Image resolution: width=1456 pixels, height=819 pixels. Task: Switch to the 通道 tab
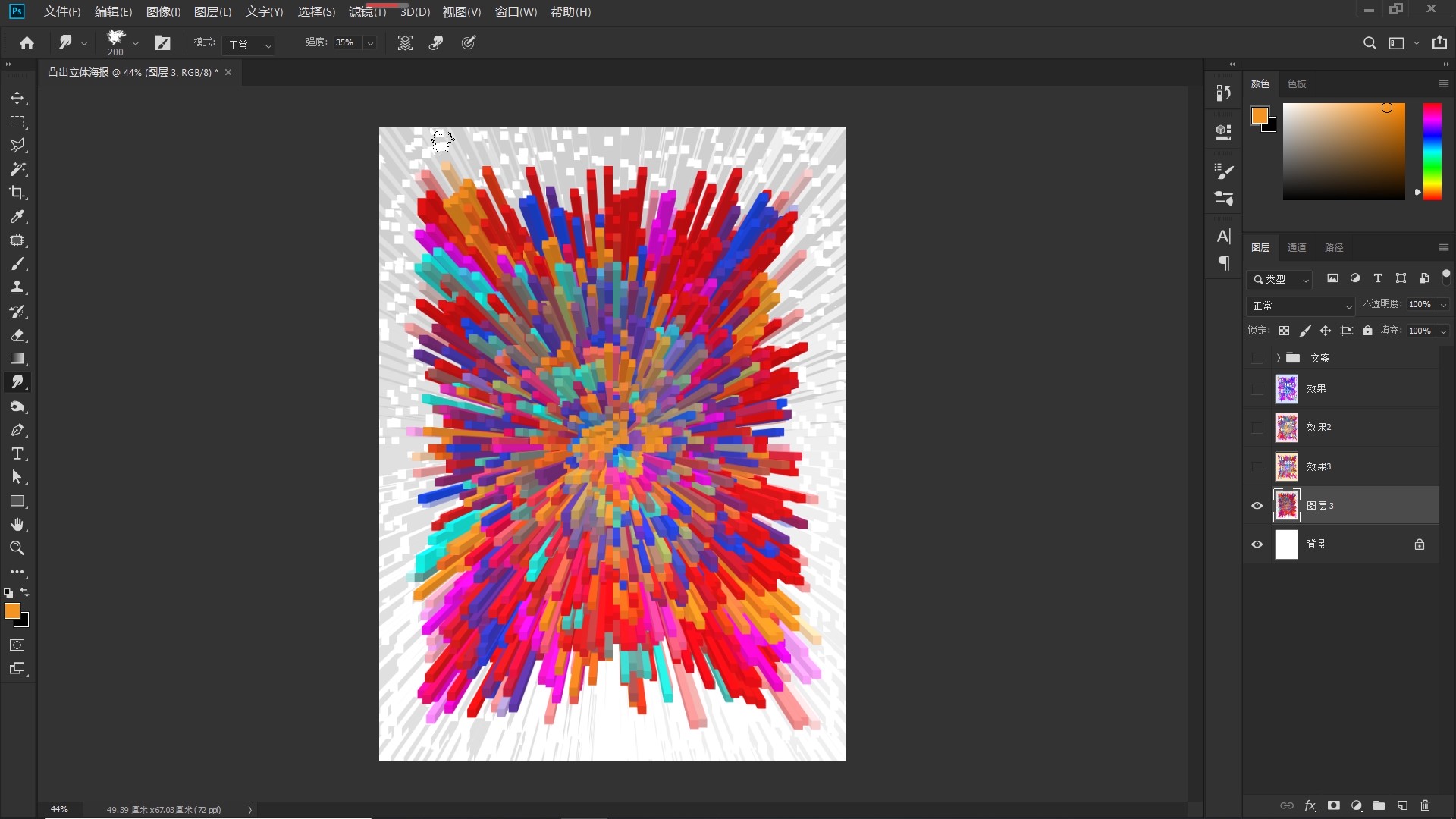[1296, 248]
